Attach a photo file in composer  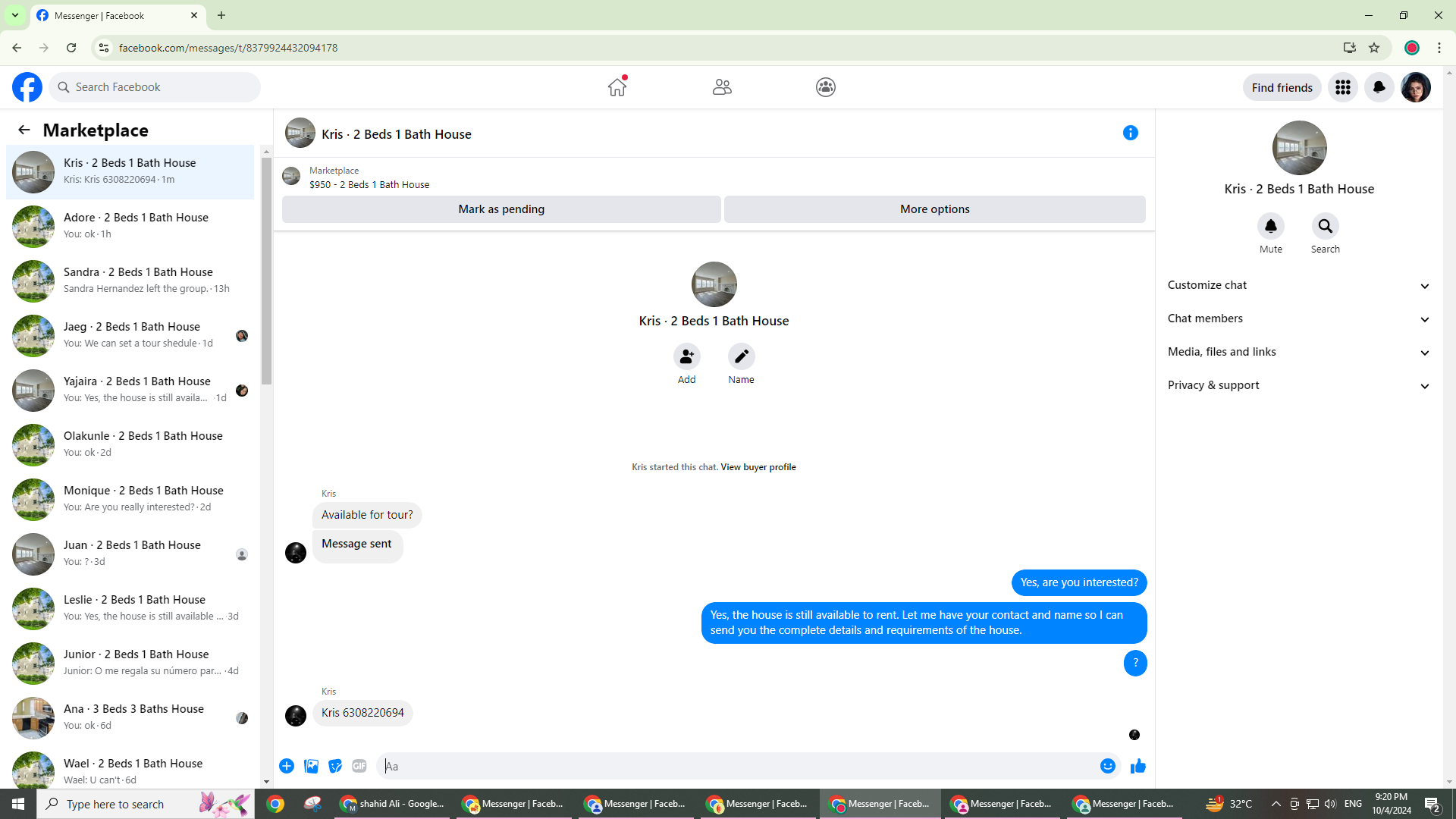tap(311, 766)
